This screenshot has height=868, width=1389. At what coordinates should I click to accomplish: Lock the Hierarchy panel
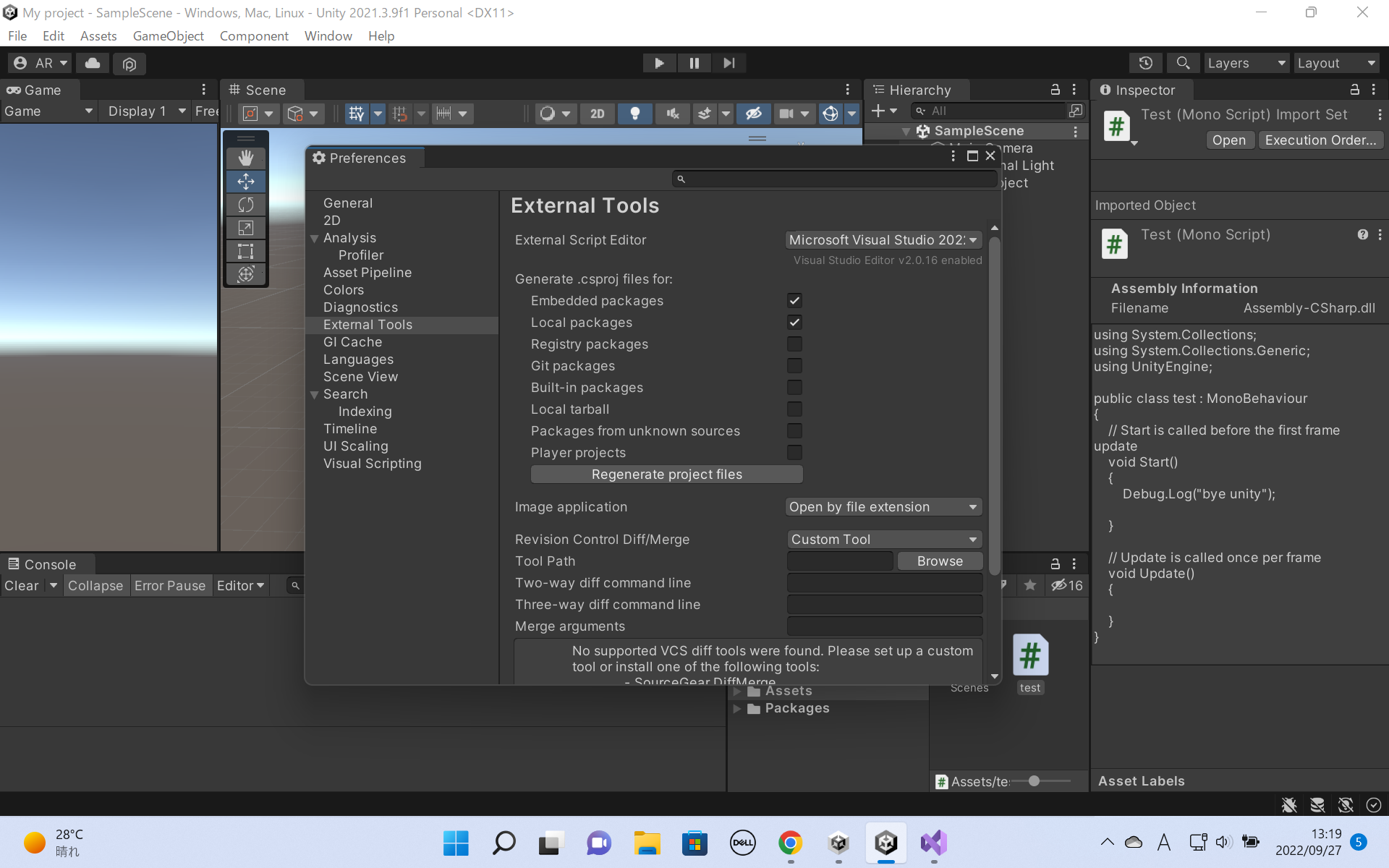1055,90
